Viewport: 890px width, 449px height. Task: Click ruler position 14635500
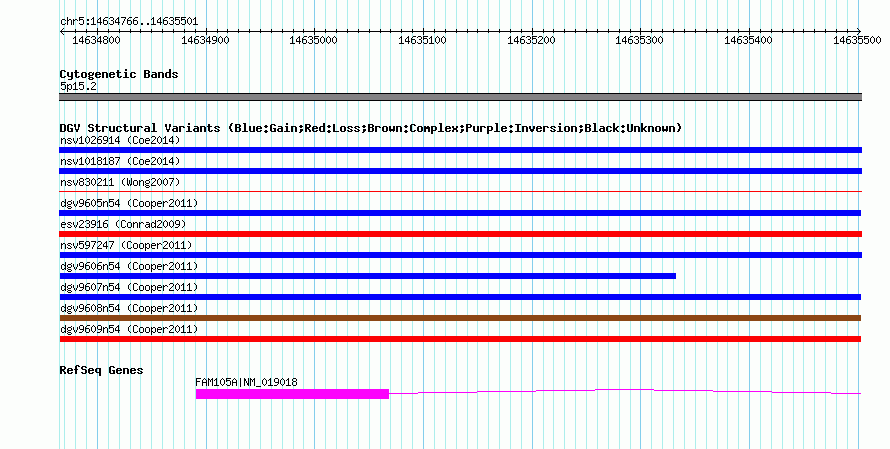click(857, 40)
